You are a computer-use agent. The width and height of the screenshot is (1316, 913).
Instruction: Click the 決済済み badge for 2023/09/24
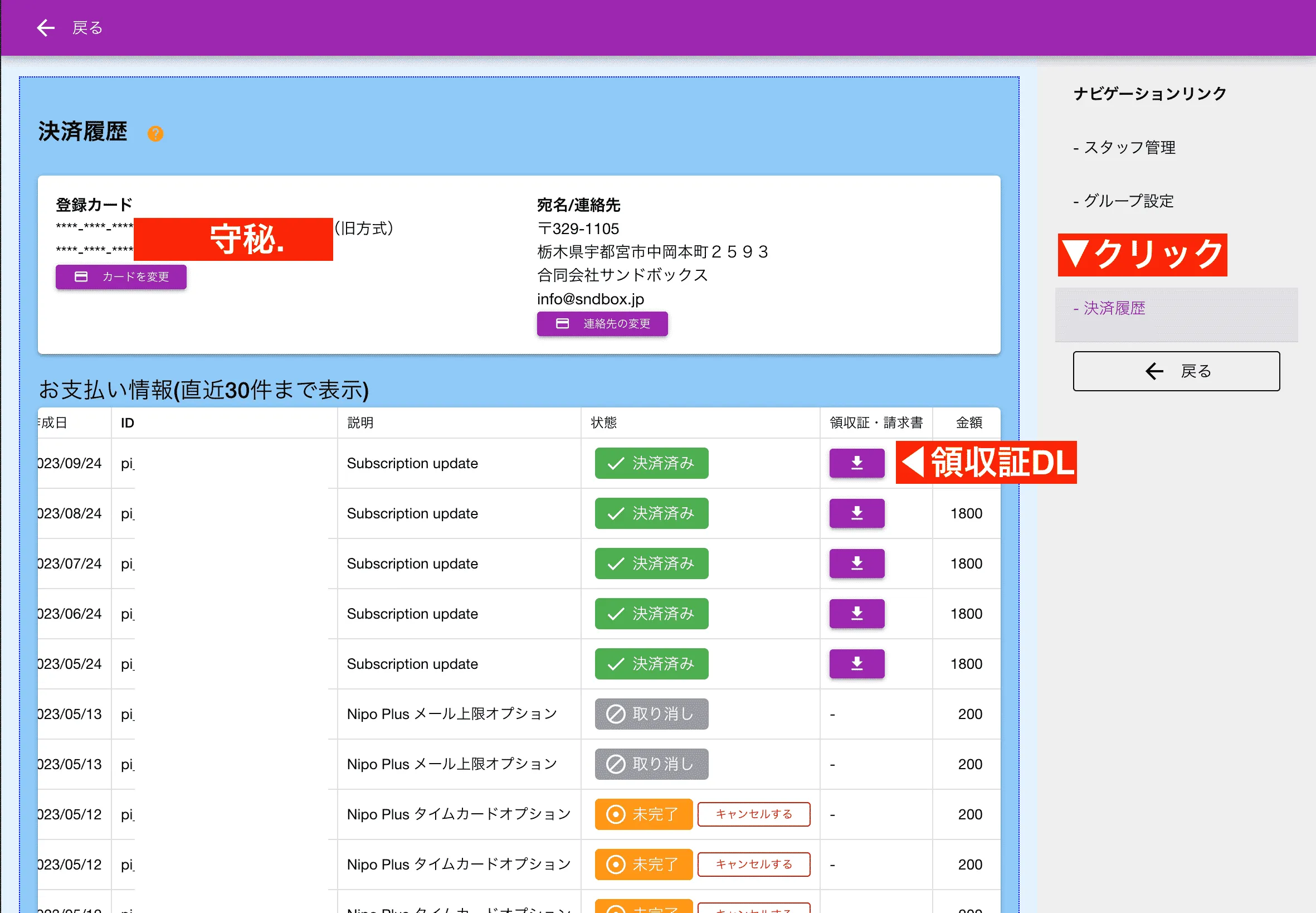click(x=651, y=463)
